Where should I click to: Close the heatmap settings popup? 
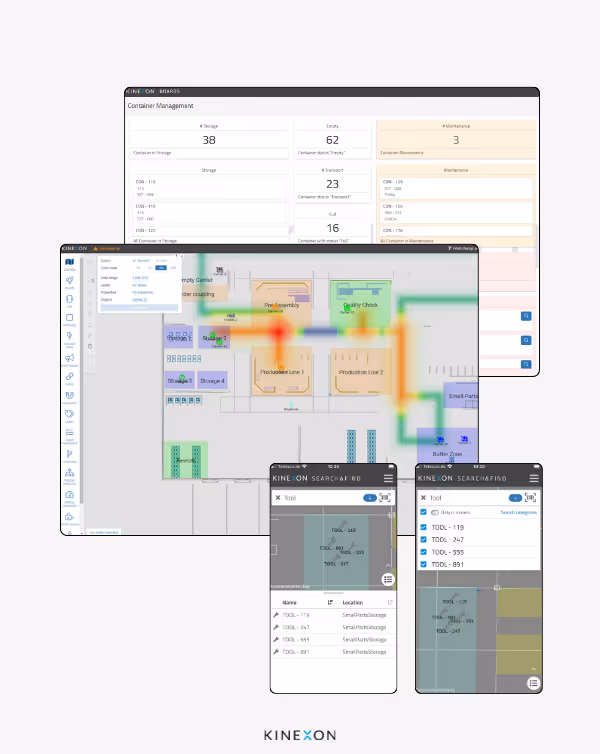click(181, 256)
